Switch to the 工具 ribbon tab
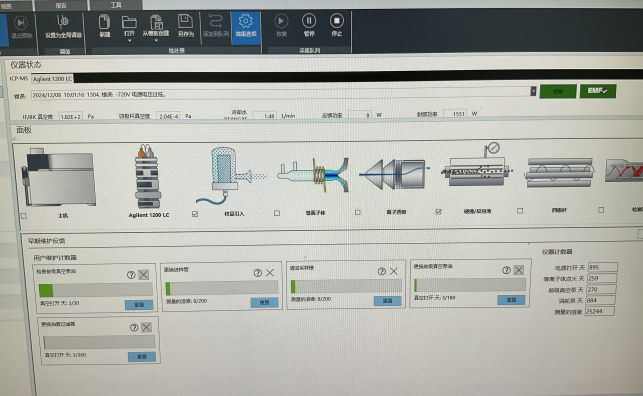 (116, 5)
